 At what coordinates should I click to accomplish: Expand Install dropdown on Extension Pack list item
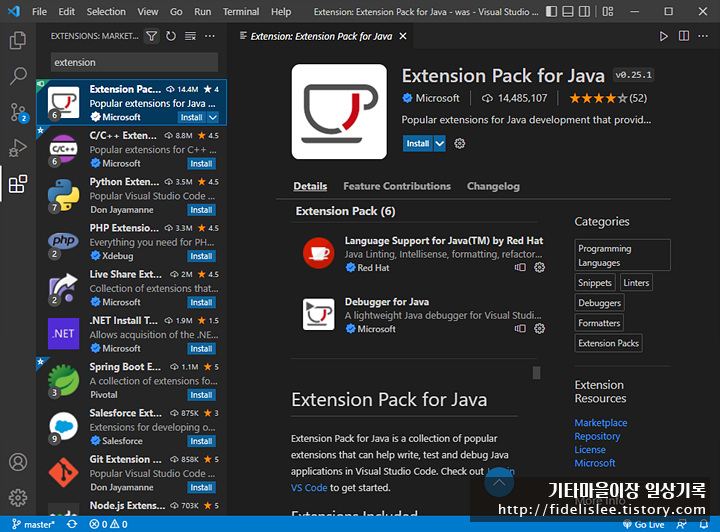click(x=213, y=118)
